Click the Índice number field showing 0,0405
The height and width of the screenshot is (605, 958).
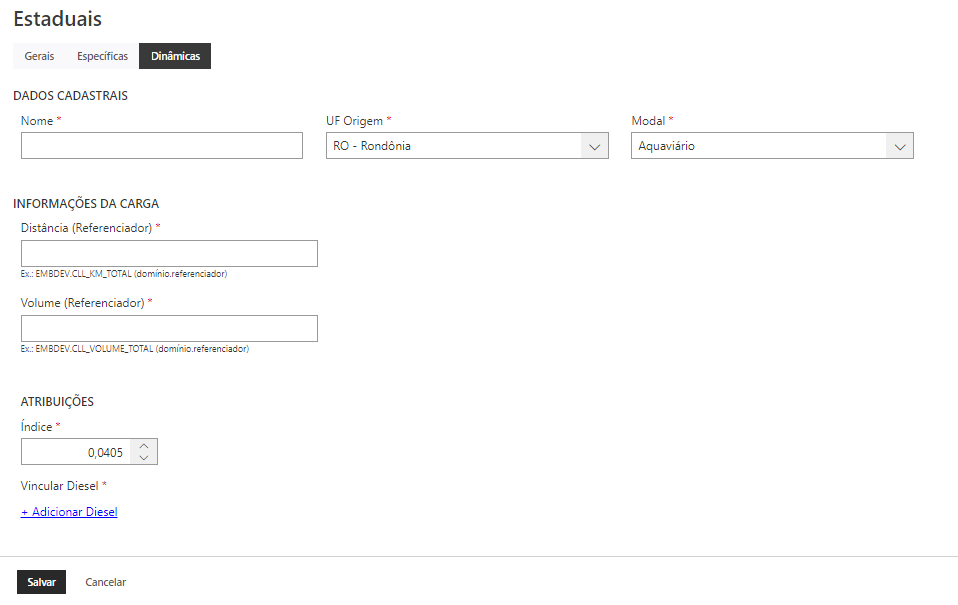coord(77,452)
